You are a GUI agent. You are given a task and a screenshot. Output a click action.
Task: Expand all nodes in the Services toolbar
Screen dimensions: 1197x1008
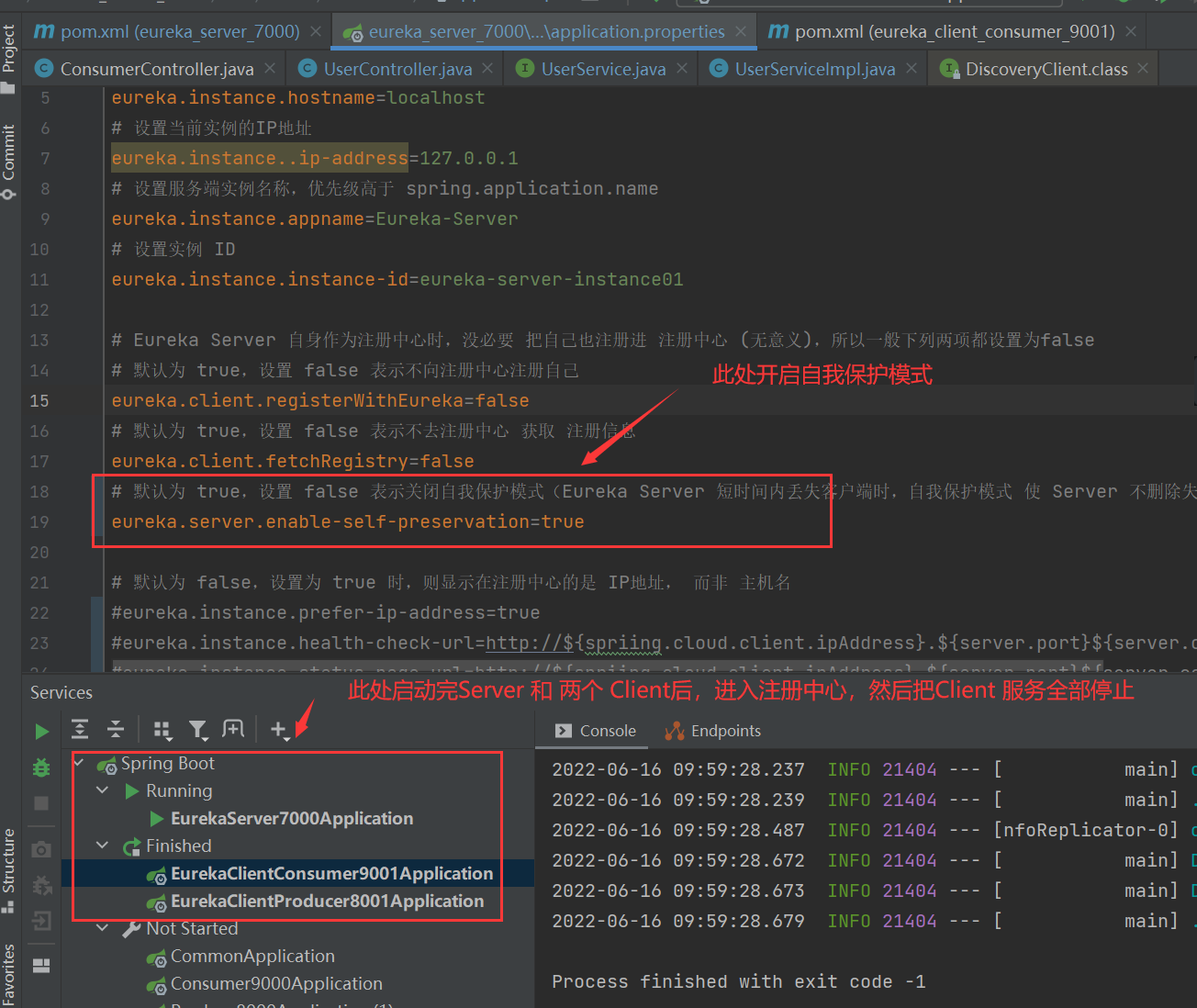(80, 730)
